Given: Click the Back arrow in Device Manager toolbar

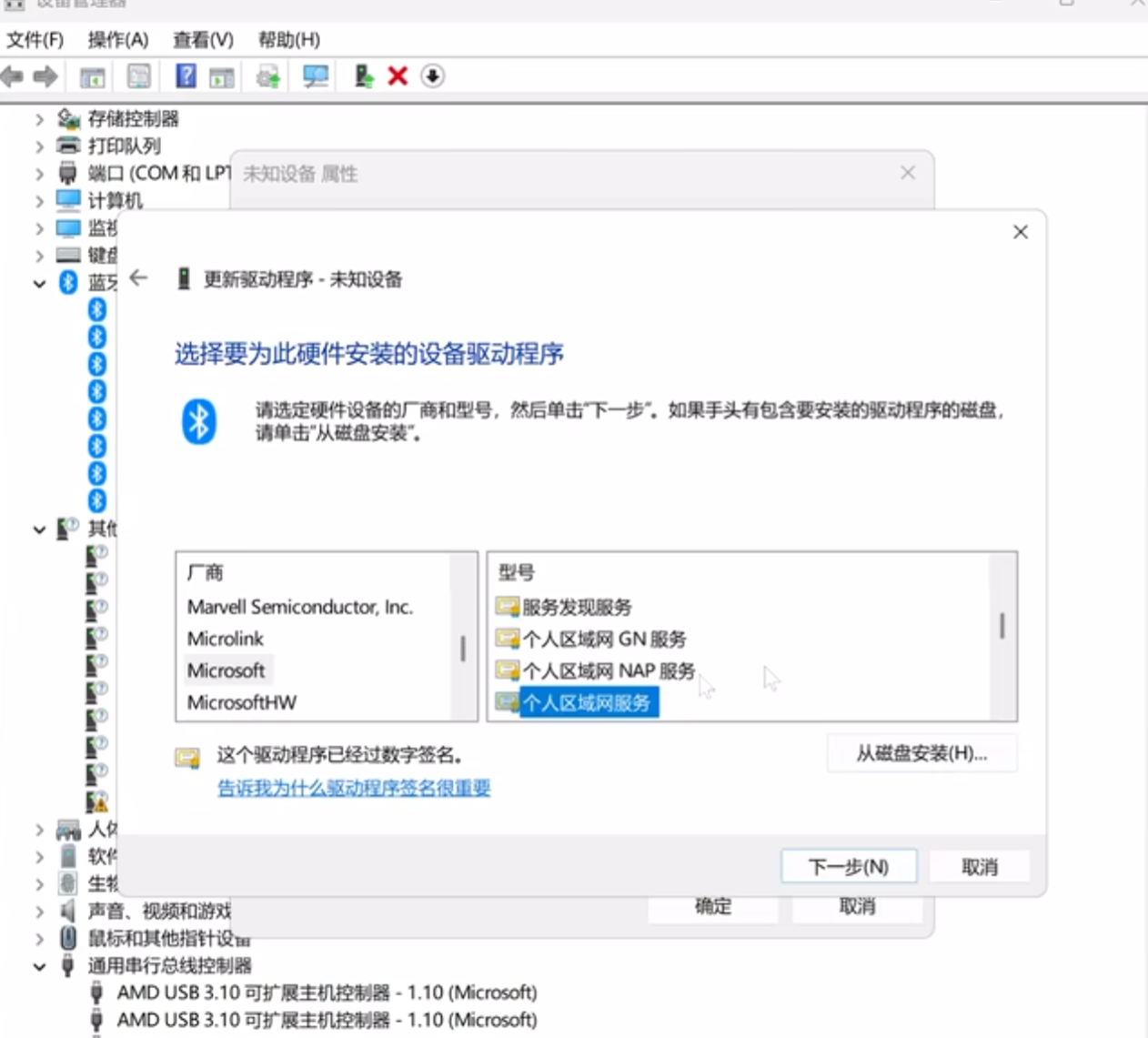Looking at the screenshot, I should coord(12,76).
